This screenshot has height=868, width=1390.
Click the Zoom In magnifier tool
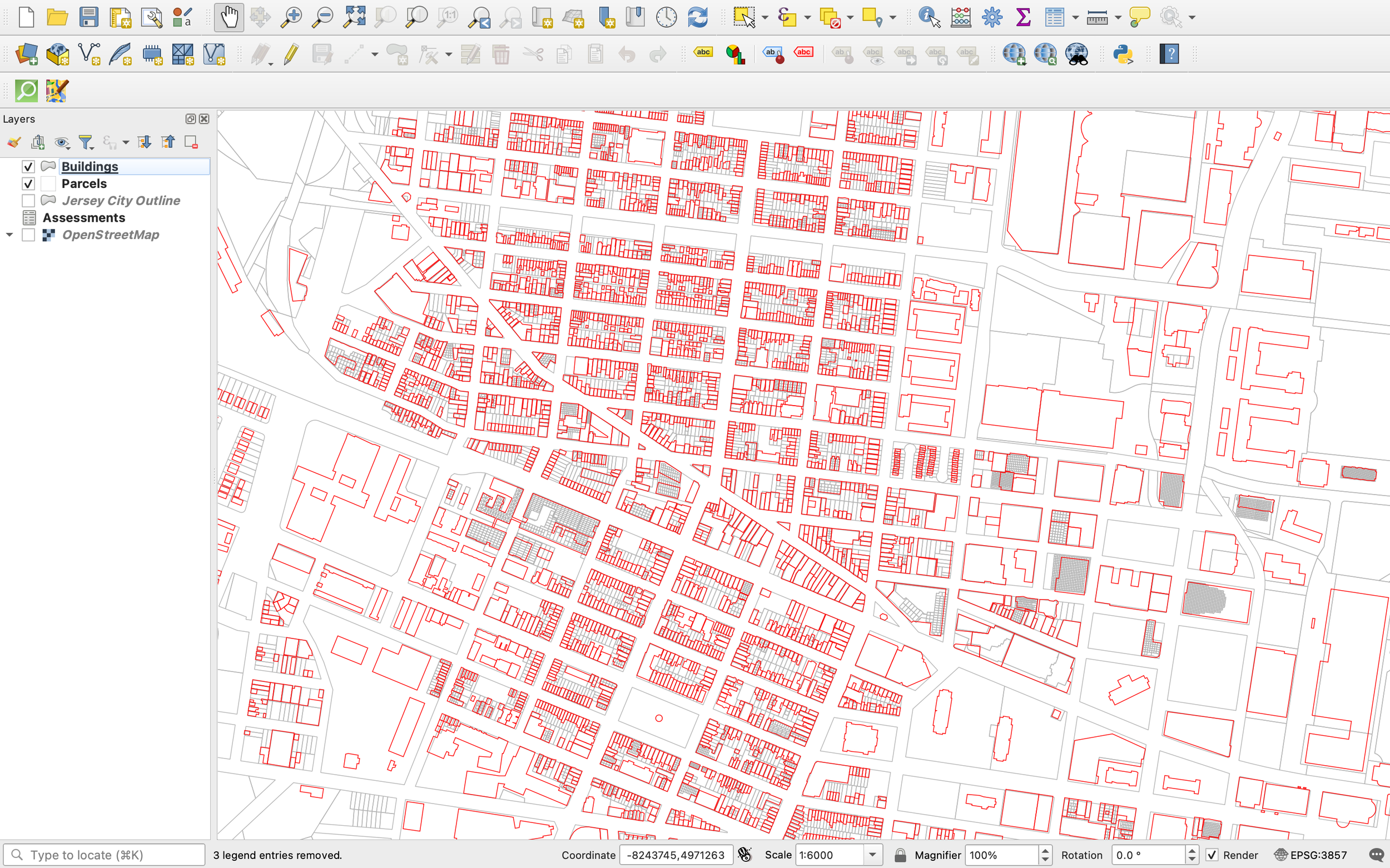(x=291, y=17)
